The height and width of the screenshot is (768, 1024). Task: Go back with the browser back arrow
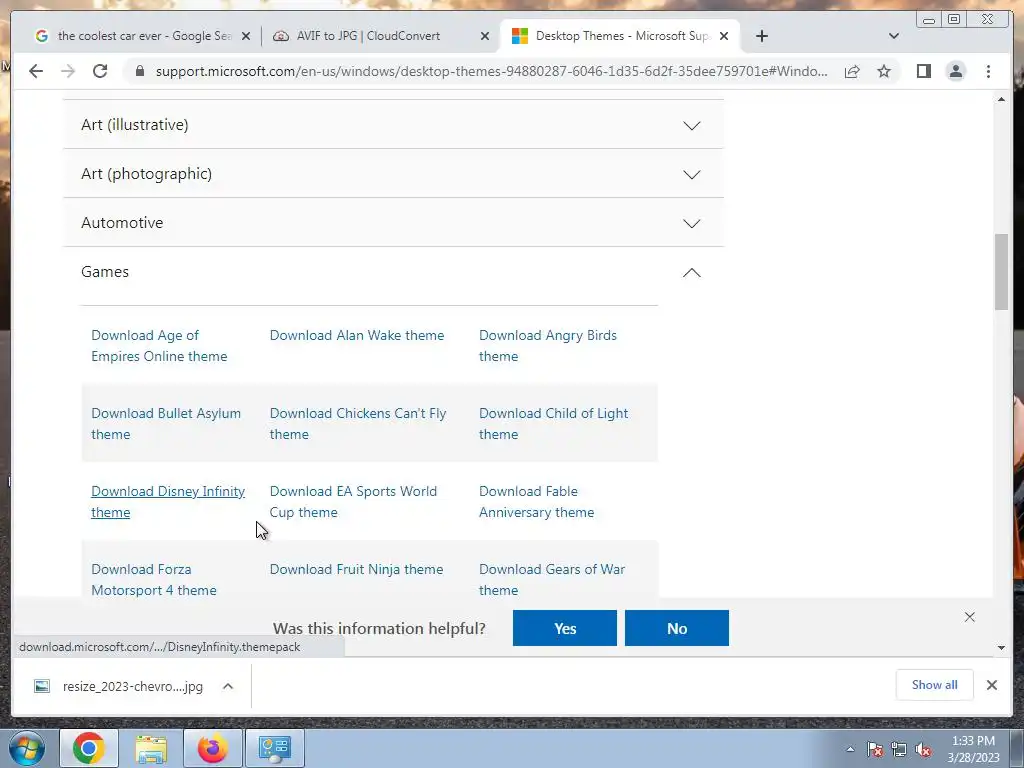pyautogui.click(x=36, y=71)
